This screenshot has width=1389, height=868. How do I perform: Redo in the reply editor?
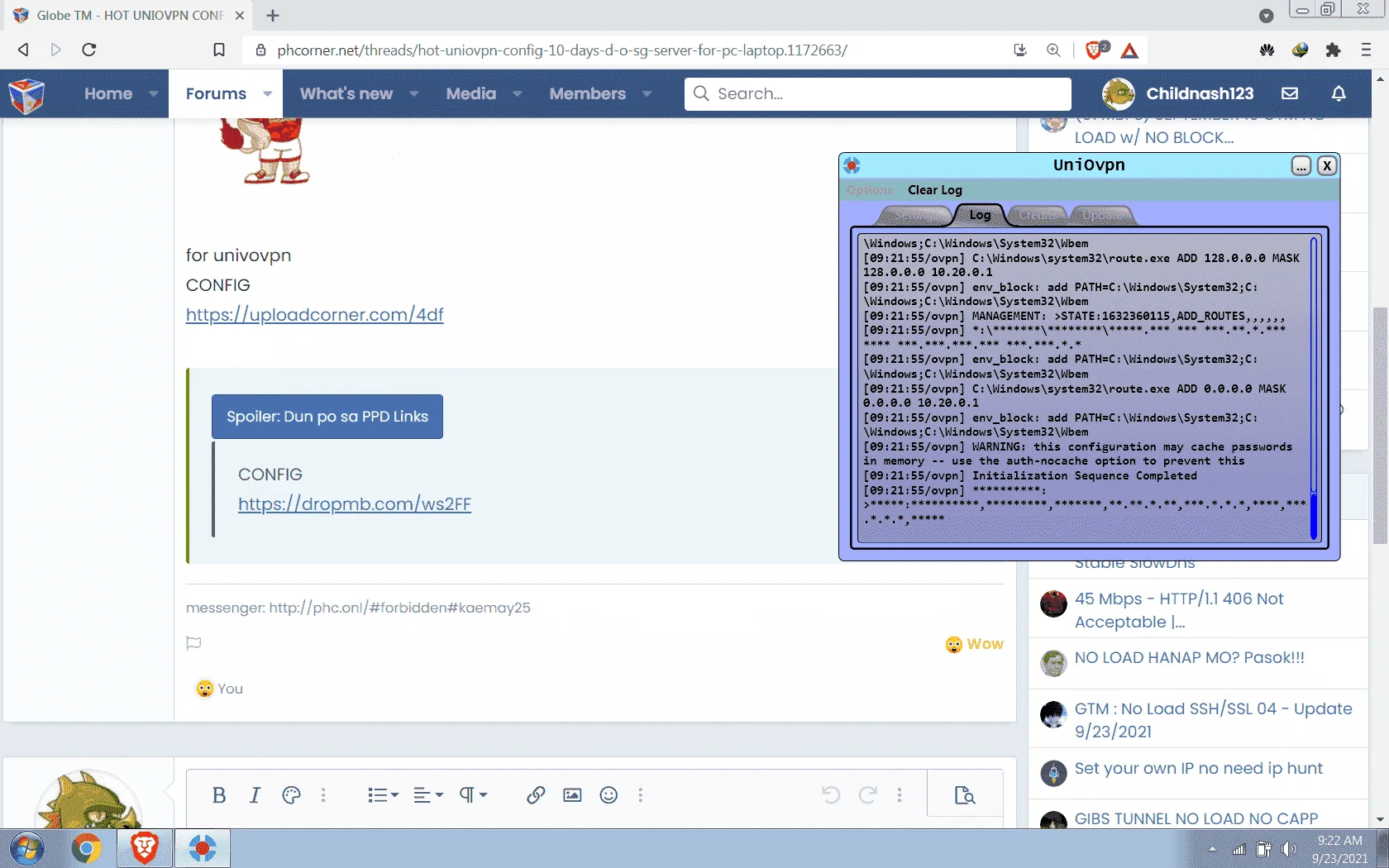867,795
